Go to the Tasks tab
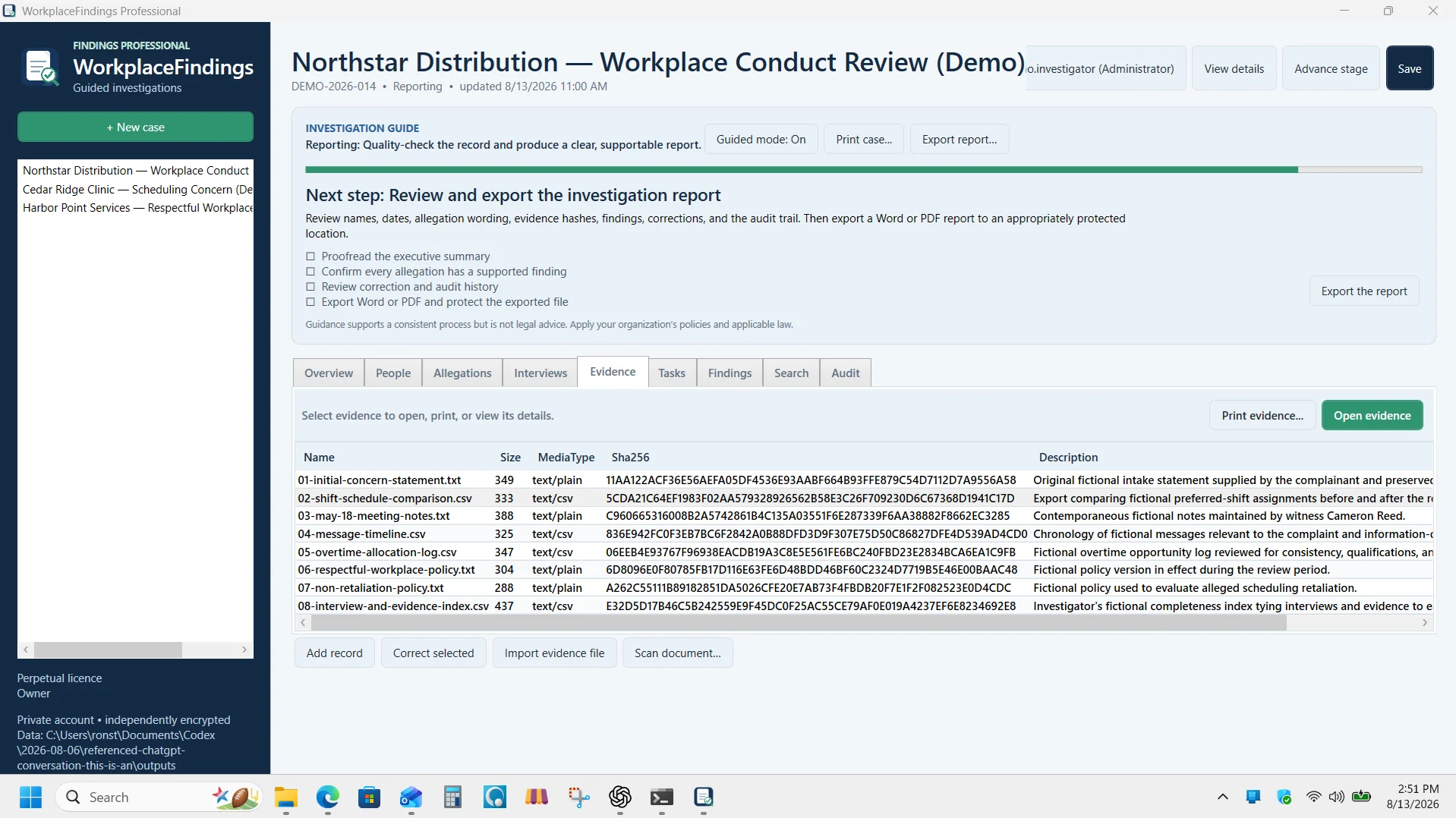The image size is (1456, 818). tap(671, 373)
